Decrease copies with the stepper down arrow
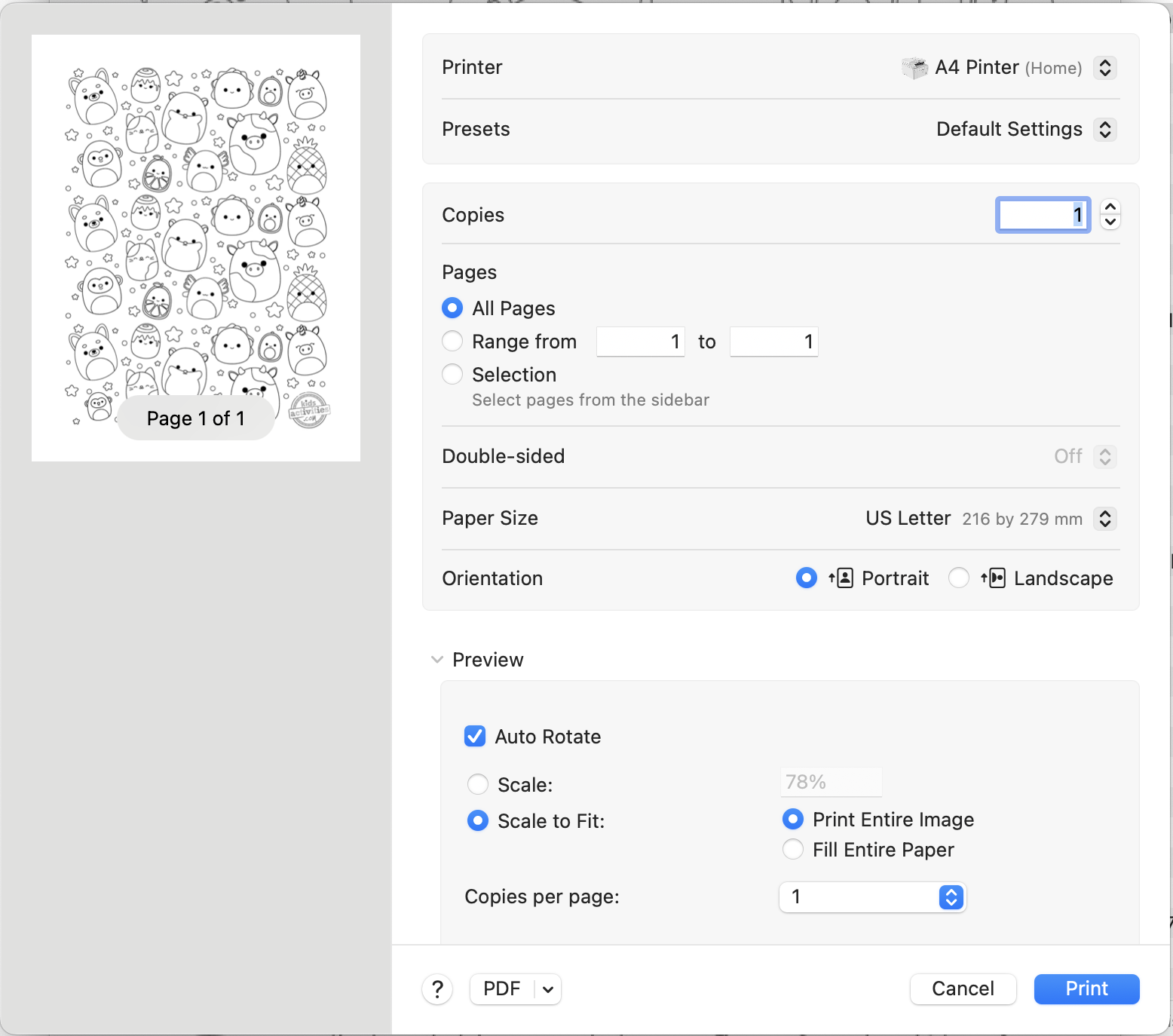Screen dimensions: 1173x1036 coord(1110,222)
